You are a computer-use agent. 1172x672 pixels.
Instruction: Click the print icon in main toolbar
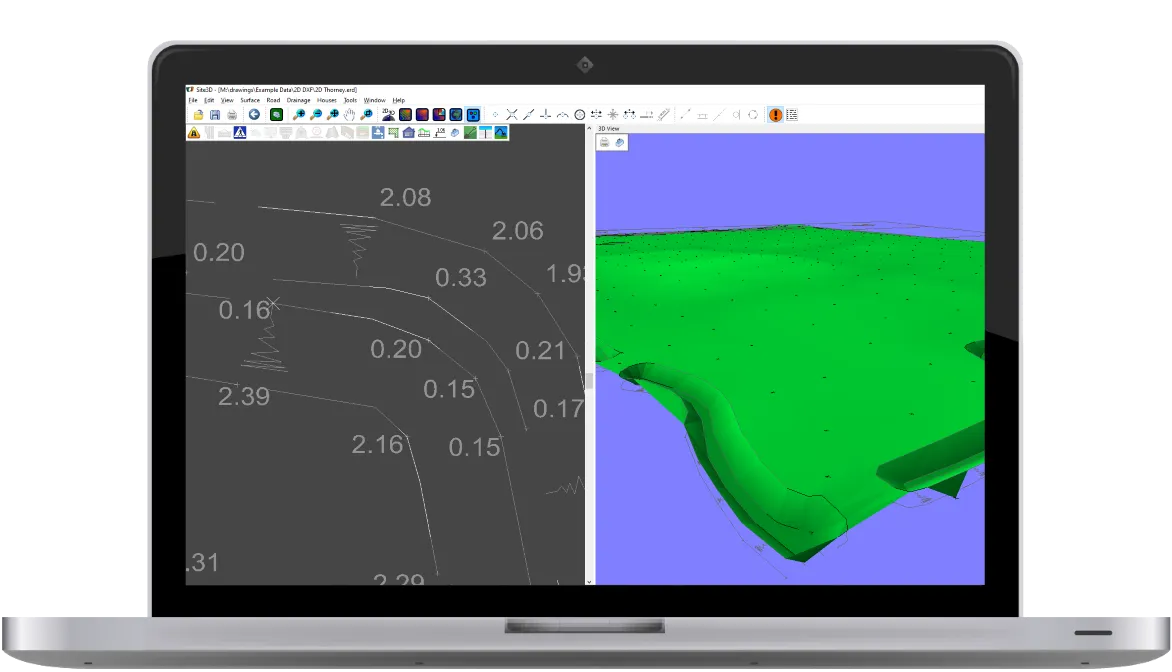[232, 115]
